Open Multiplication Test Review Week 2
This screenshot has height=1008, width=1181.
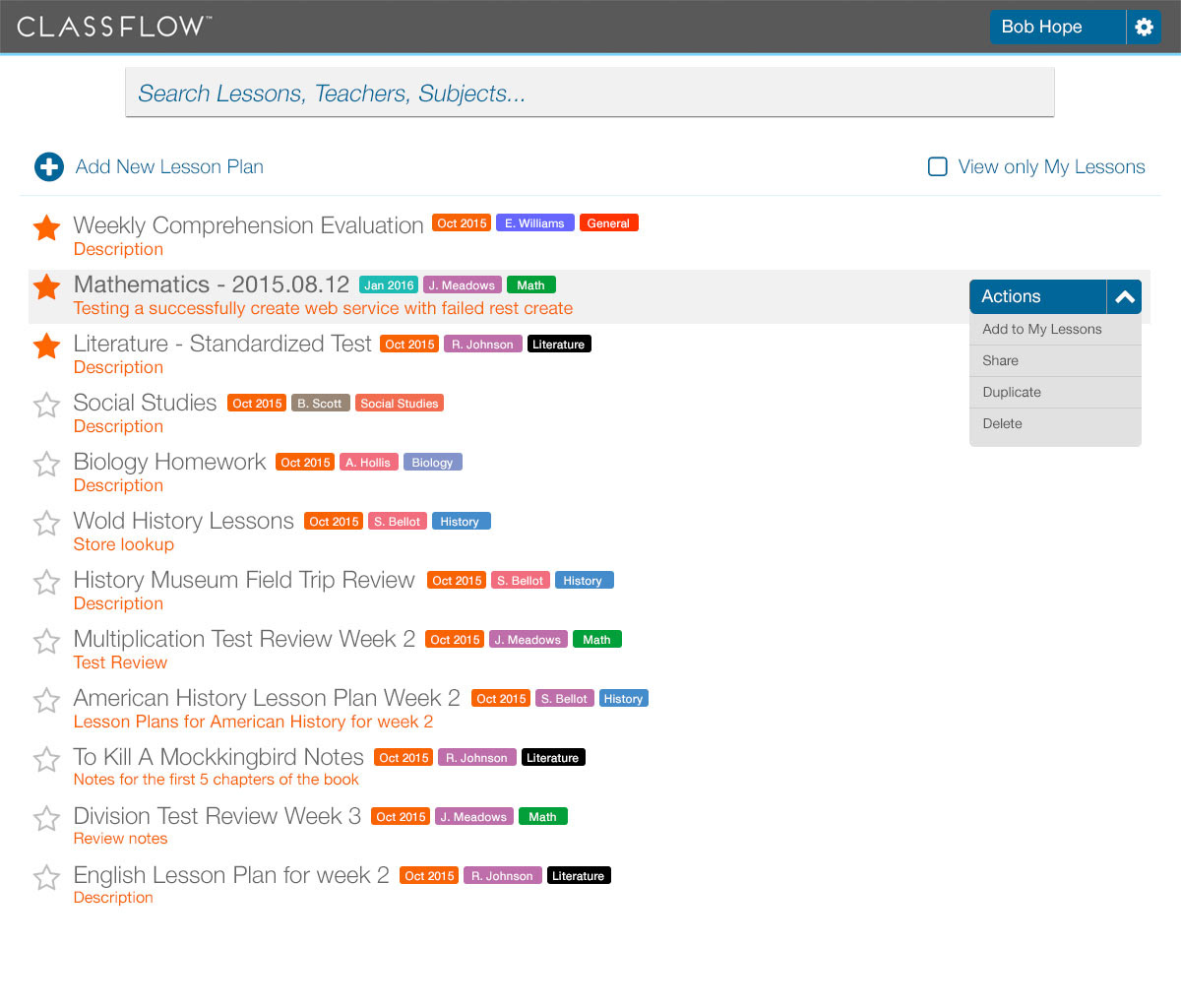coord(244,639)
